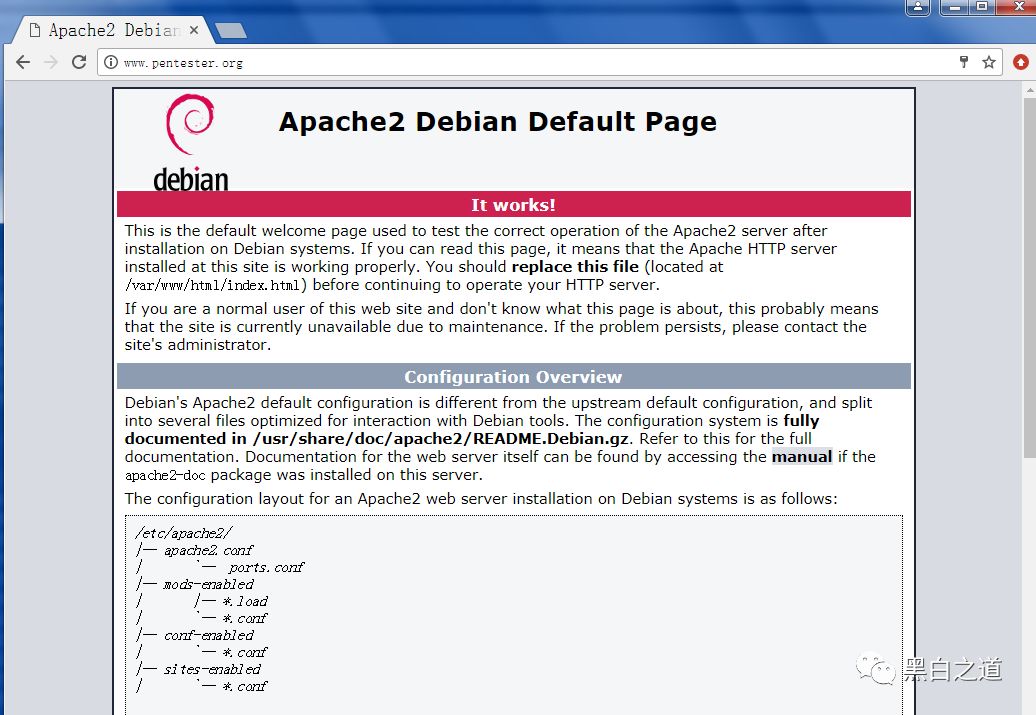Open a new tab

click(x=231, y=30)
